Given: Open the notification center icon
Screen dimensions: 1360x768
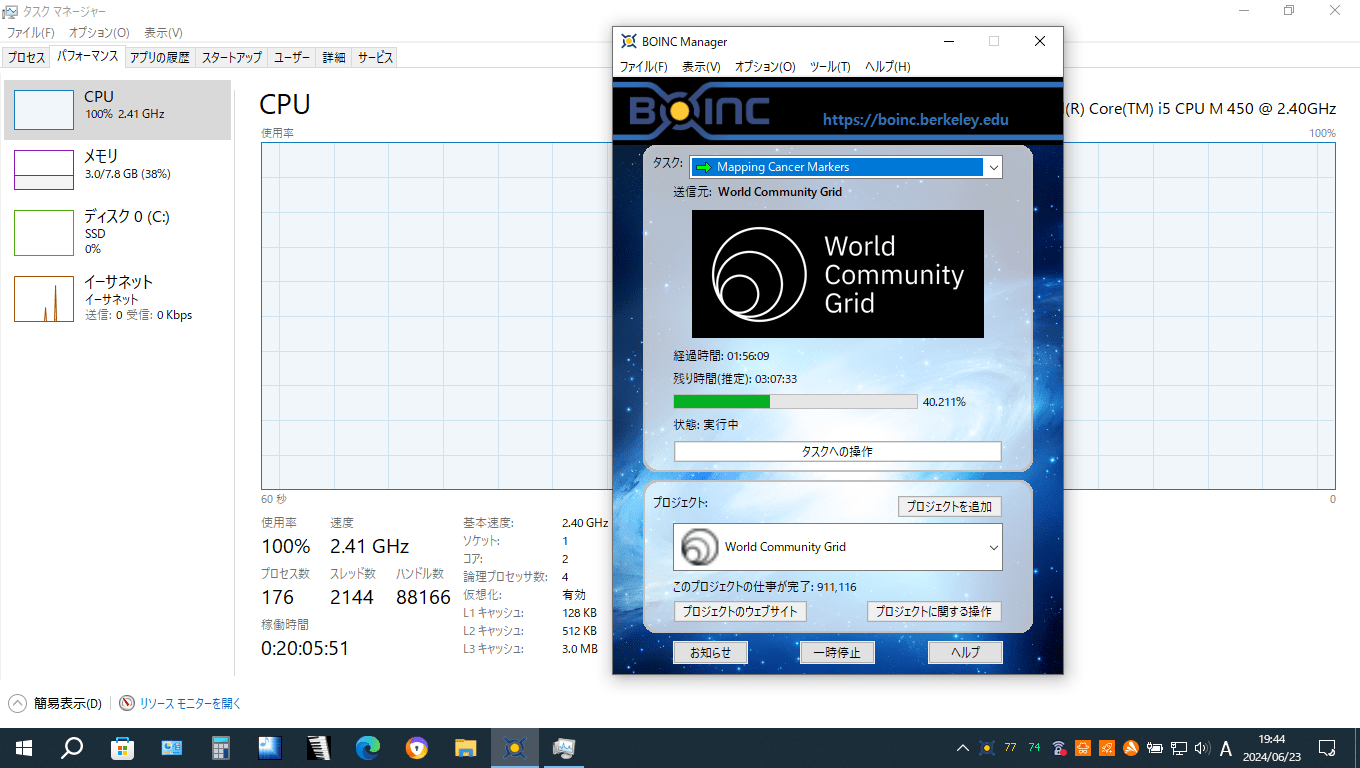Looking at the screenshot, I should pyautogui.click(x=1327, y=747).
